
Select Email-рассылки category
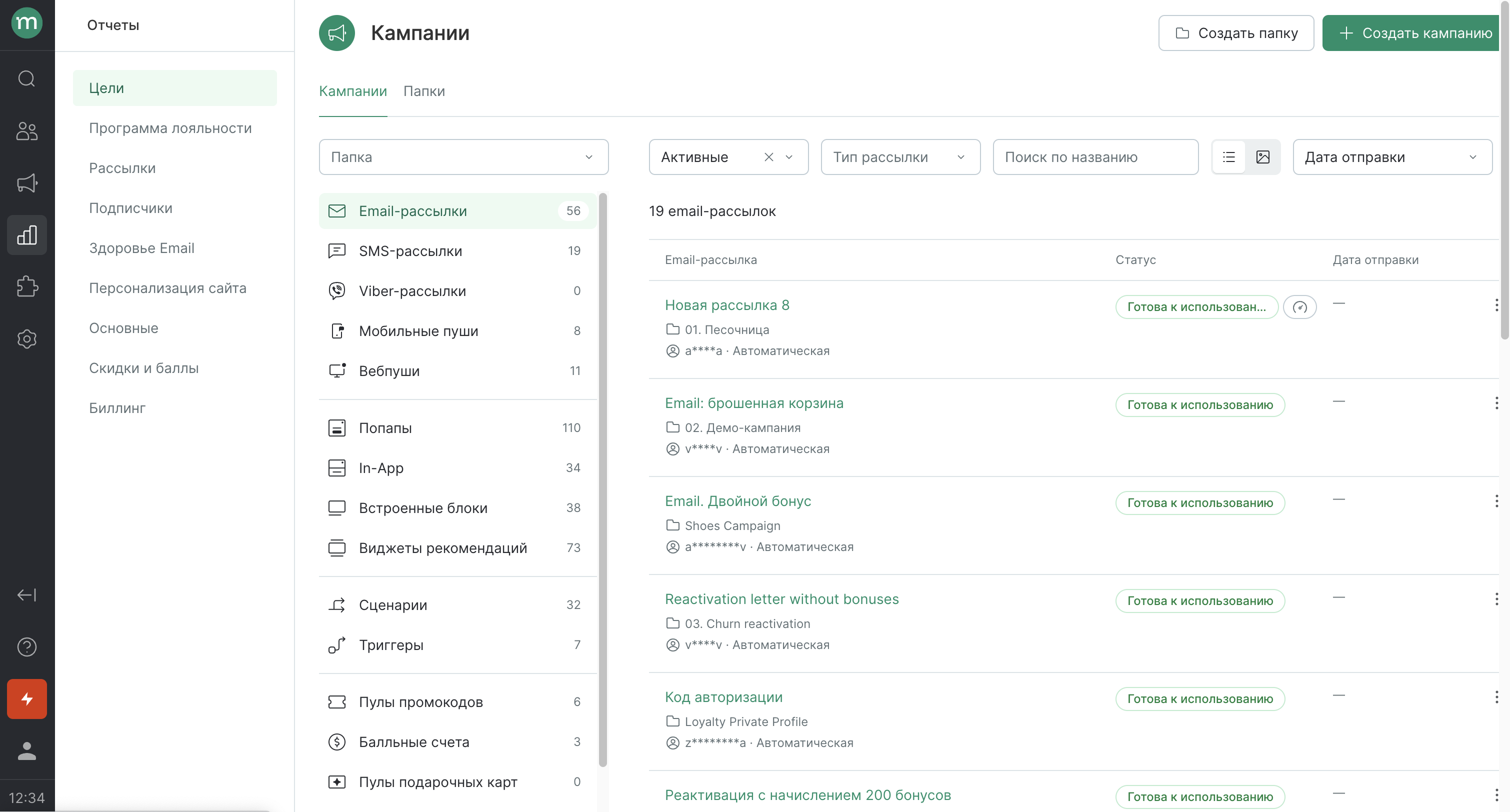457,210
